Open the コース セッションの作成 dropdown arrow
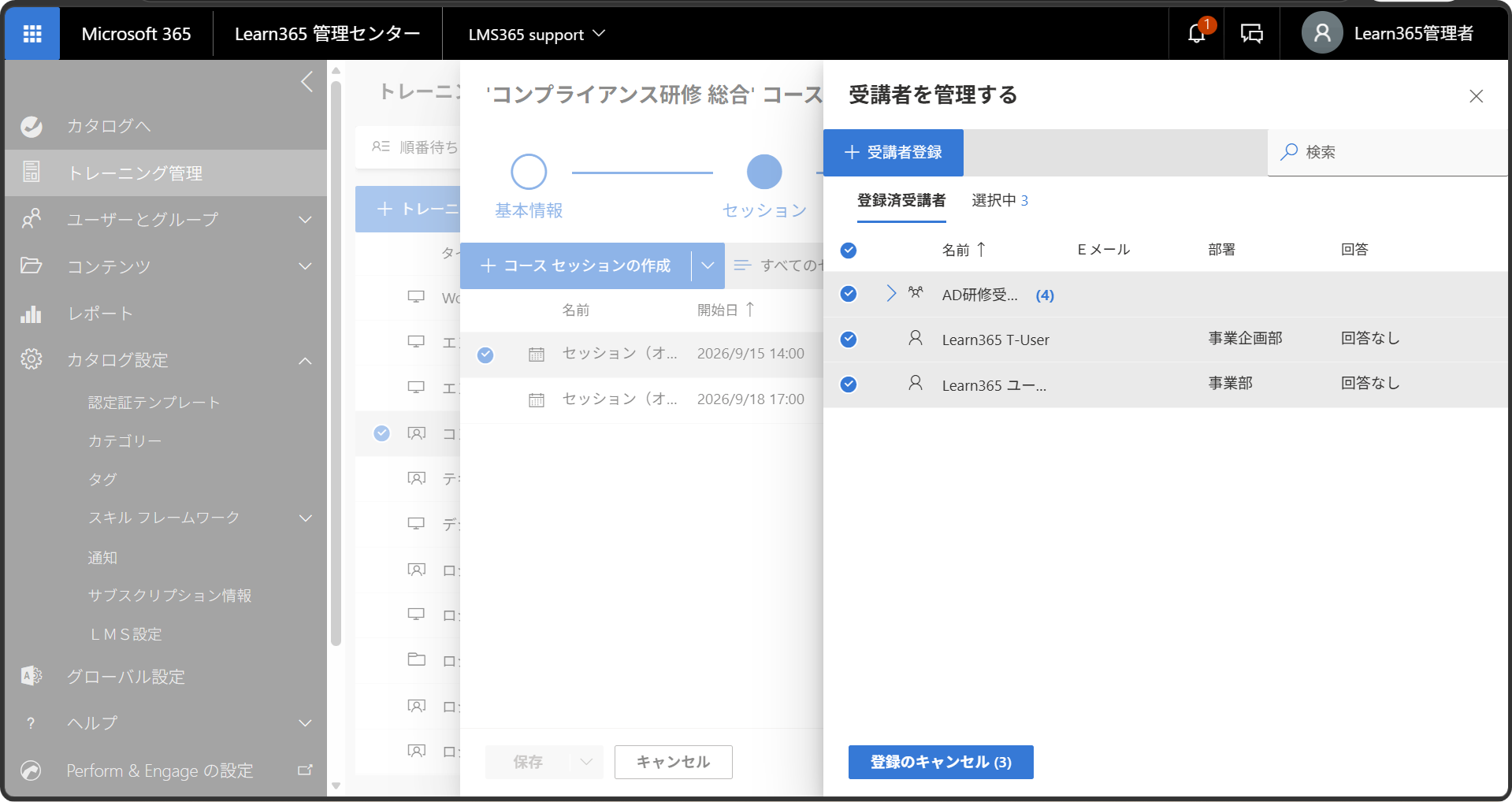1512x802 pixels. point(708,265)
